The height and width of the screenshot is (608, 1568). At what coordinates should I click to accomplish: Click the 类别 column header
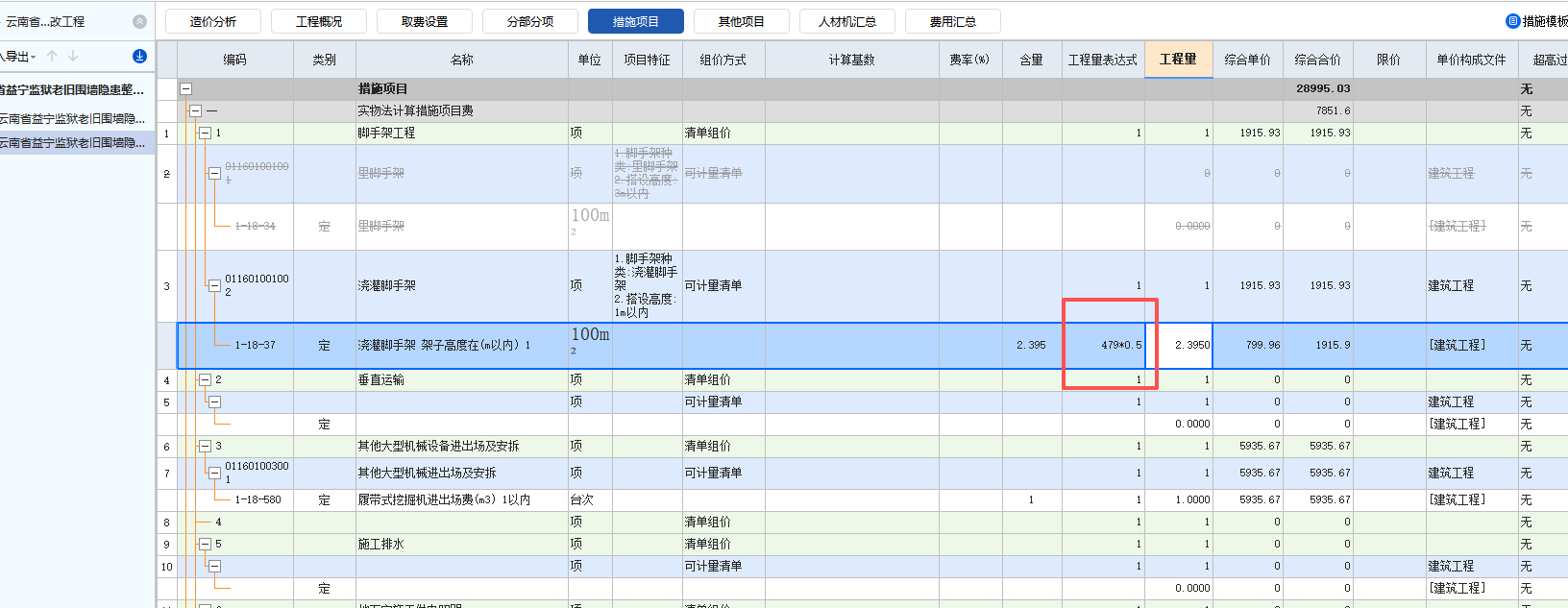click(325, 60)
